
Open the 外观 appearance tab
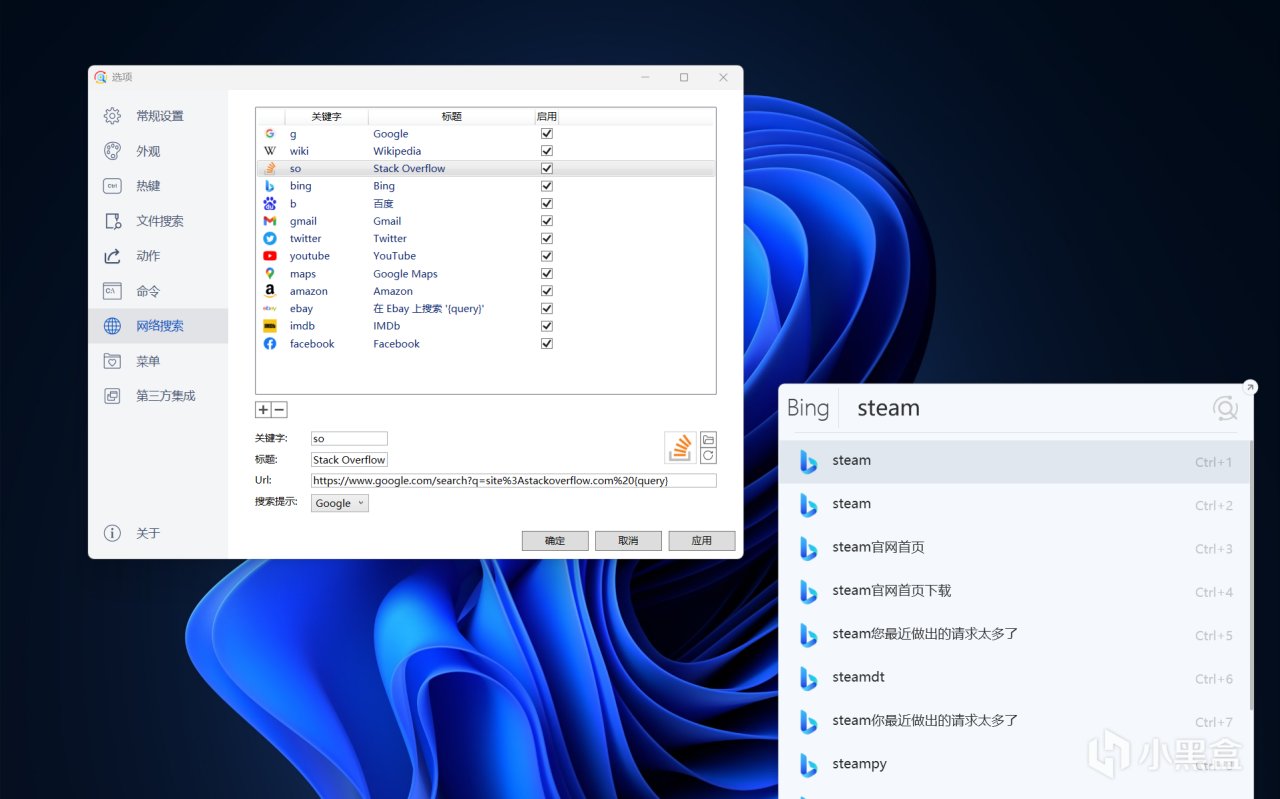(158, 151)
